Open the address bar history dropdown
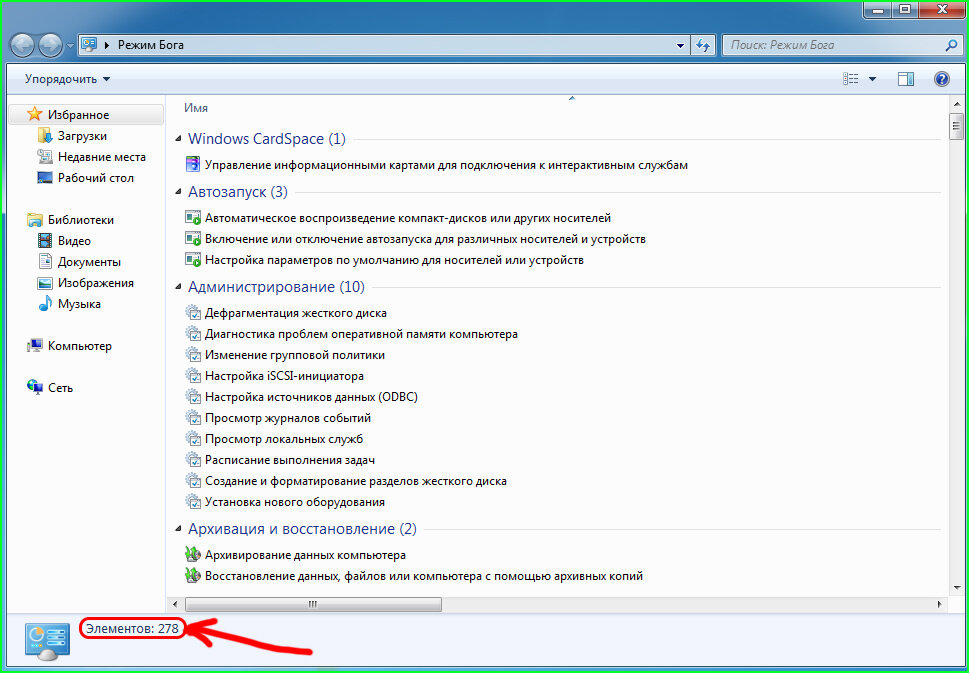Screen dimensions: 969x673 click(679, 45)
